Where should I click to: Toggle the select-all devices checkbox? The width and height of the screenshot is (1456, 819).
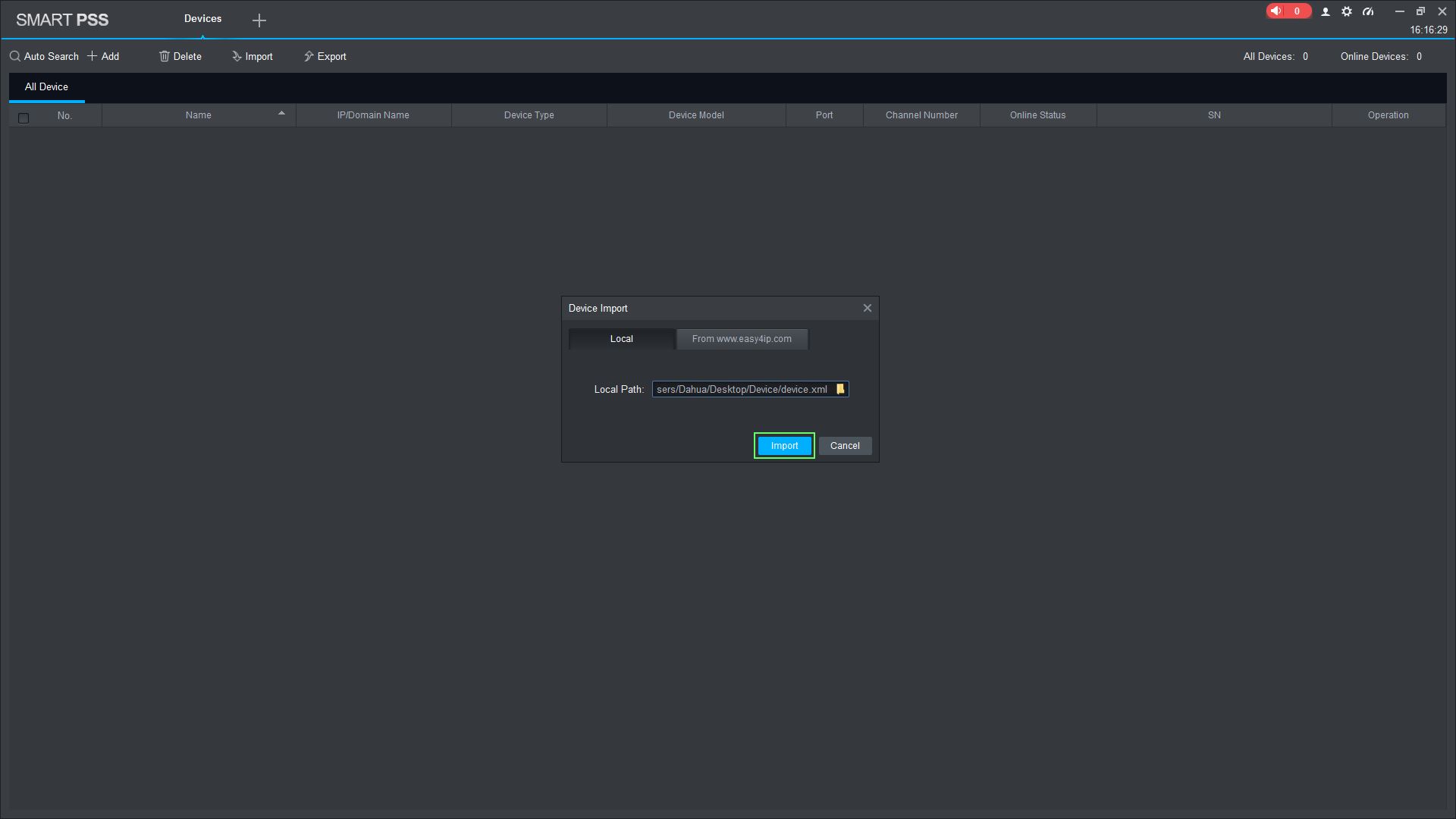point(24,118)
